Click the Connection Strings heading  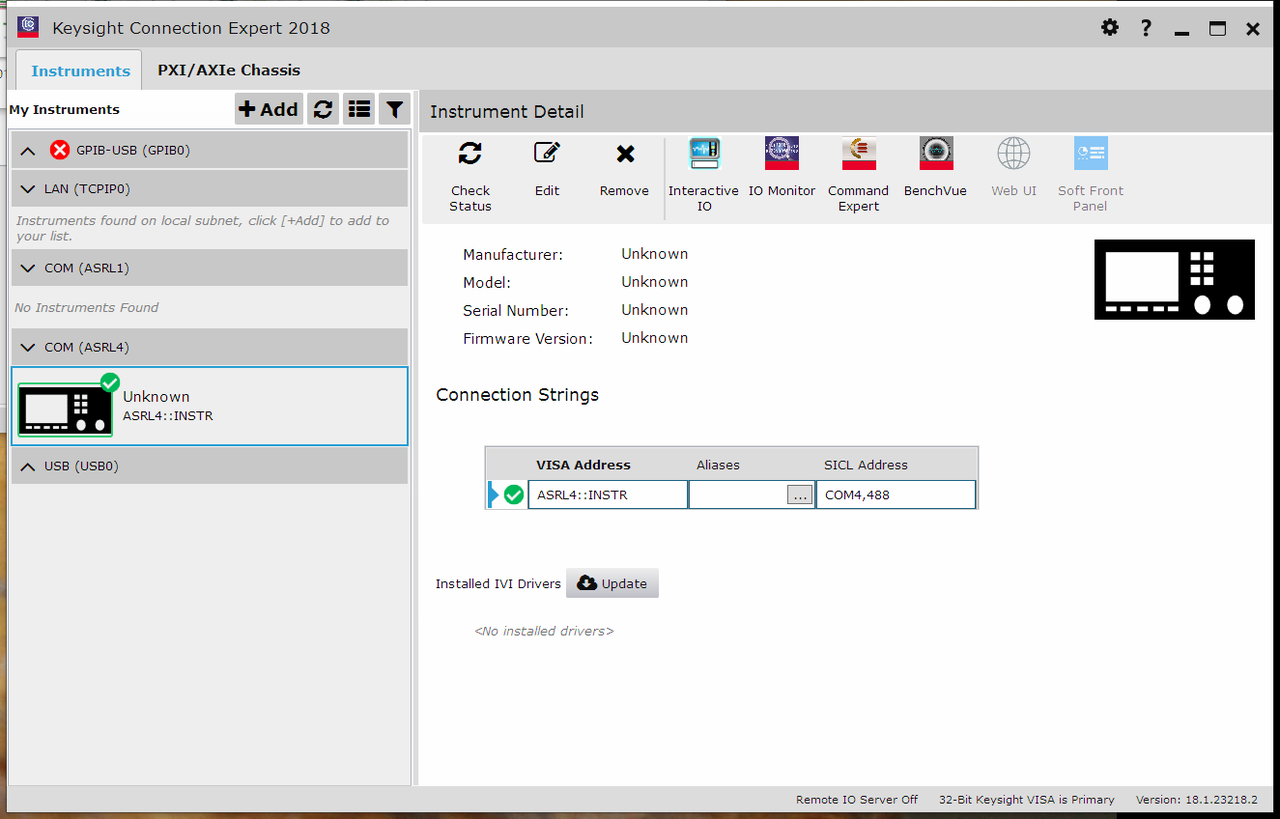[x=517, y=395]
